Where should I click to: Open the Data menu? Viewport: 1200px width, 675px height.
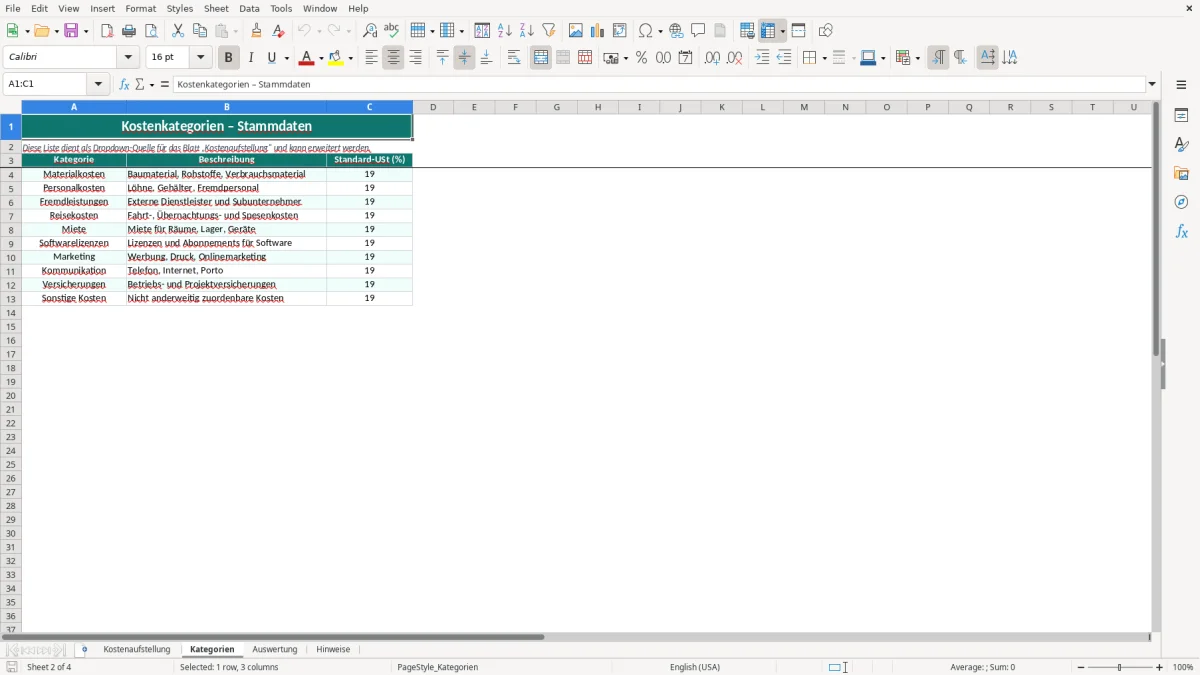(x=249, y=8)
